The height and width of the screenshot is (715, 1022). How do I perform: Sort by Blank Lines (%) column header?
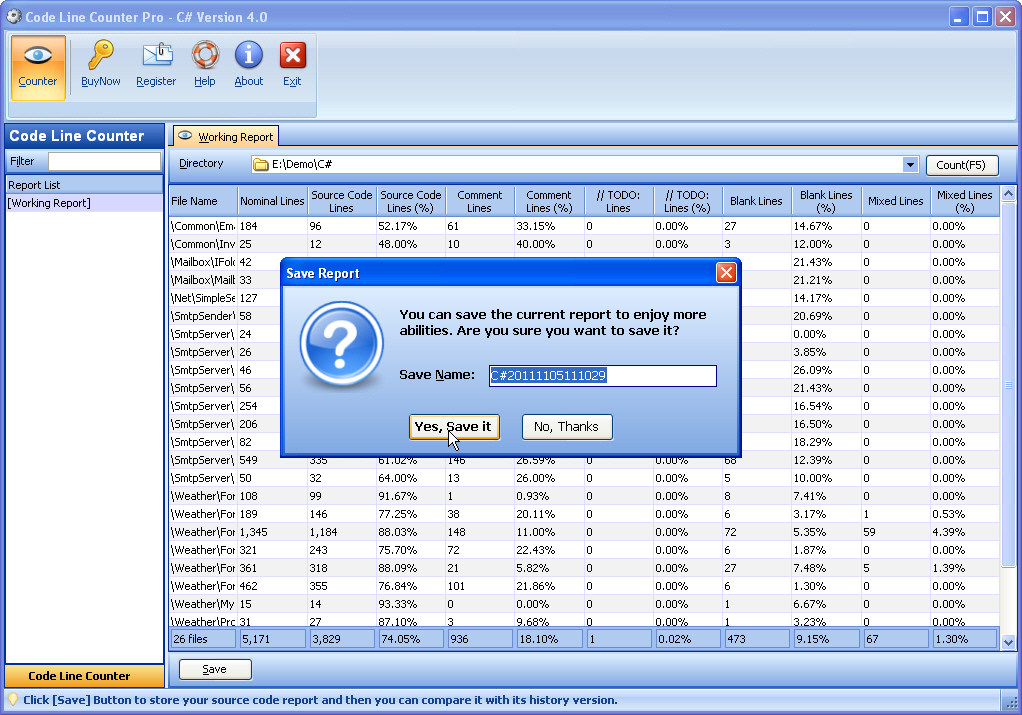[x=826, y=201]
